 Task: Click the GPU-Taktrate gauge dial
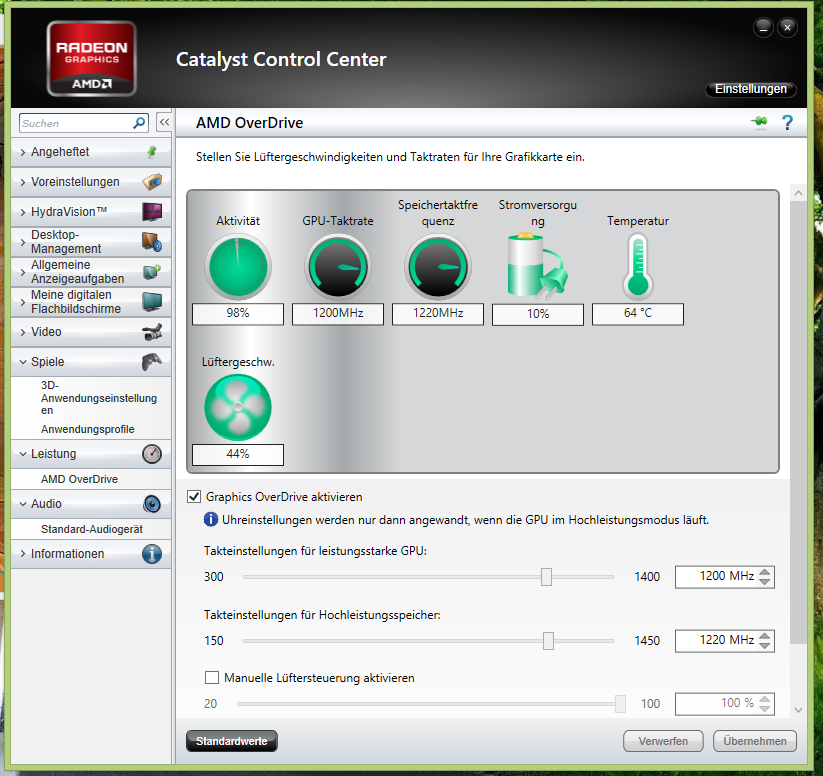[338, 267]
